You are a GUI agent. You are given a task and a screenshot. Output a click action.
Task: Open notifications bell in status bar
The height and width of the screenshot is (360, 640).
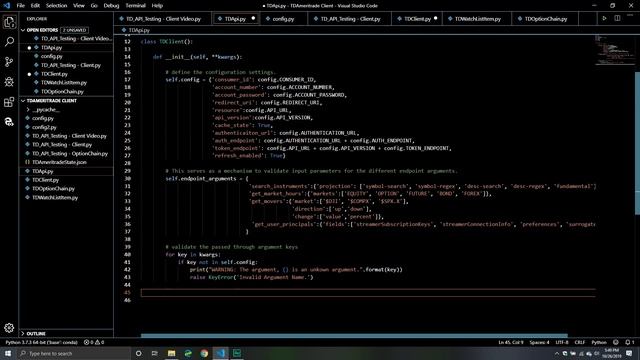(629, 342)
